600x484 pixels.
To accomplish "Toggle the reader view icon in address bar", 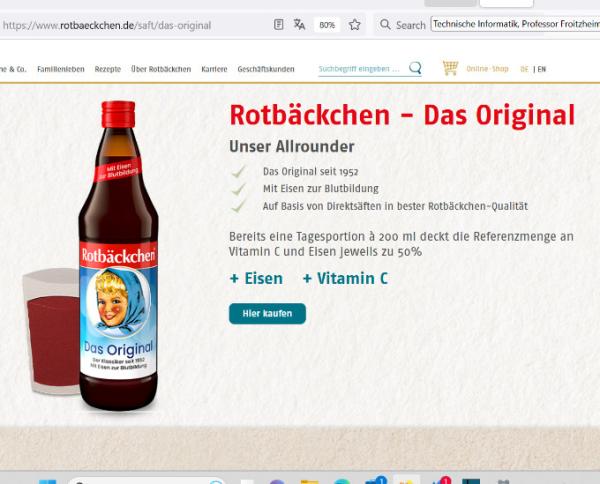I will [x=279, y=25].
